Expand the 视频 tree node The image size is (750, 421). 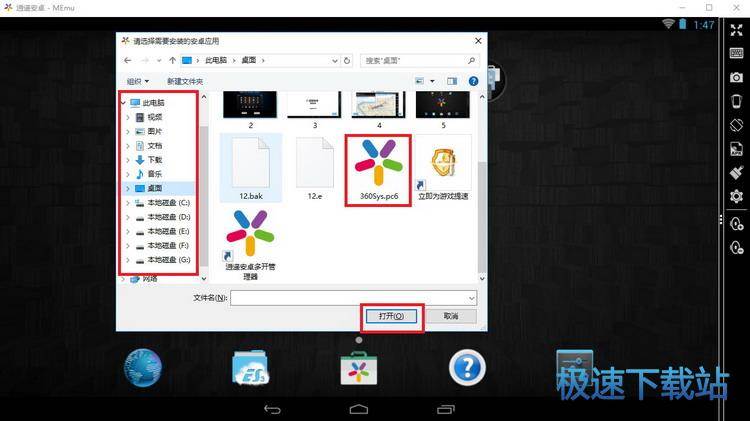click(x=128, y=117)
